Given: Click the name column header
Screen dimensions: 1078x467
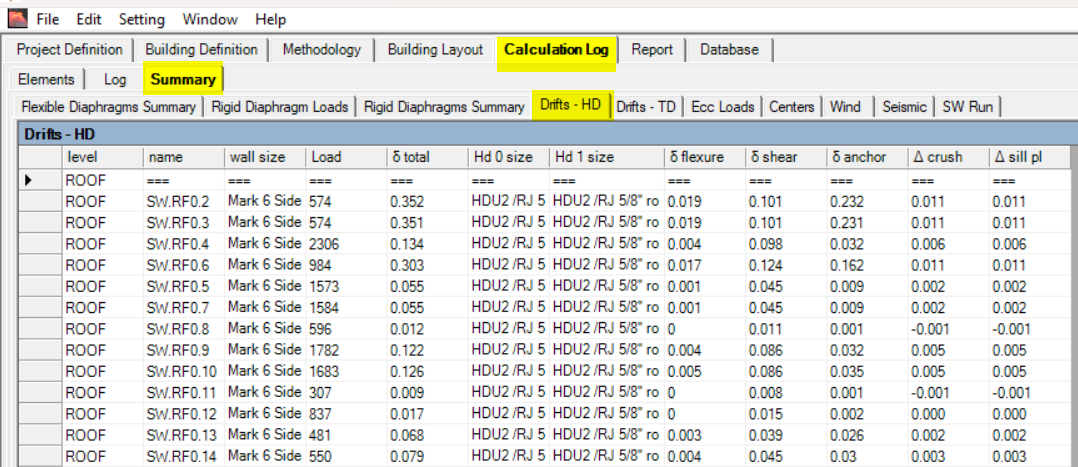Looking at the screenshot, I should (x=184, y=157).
